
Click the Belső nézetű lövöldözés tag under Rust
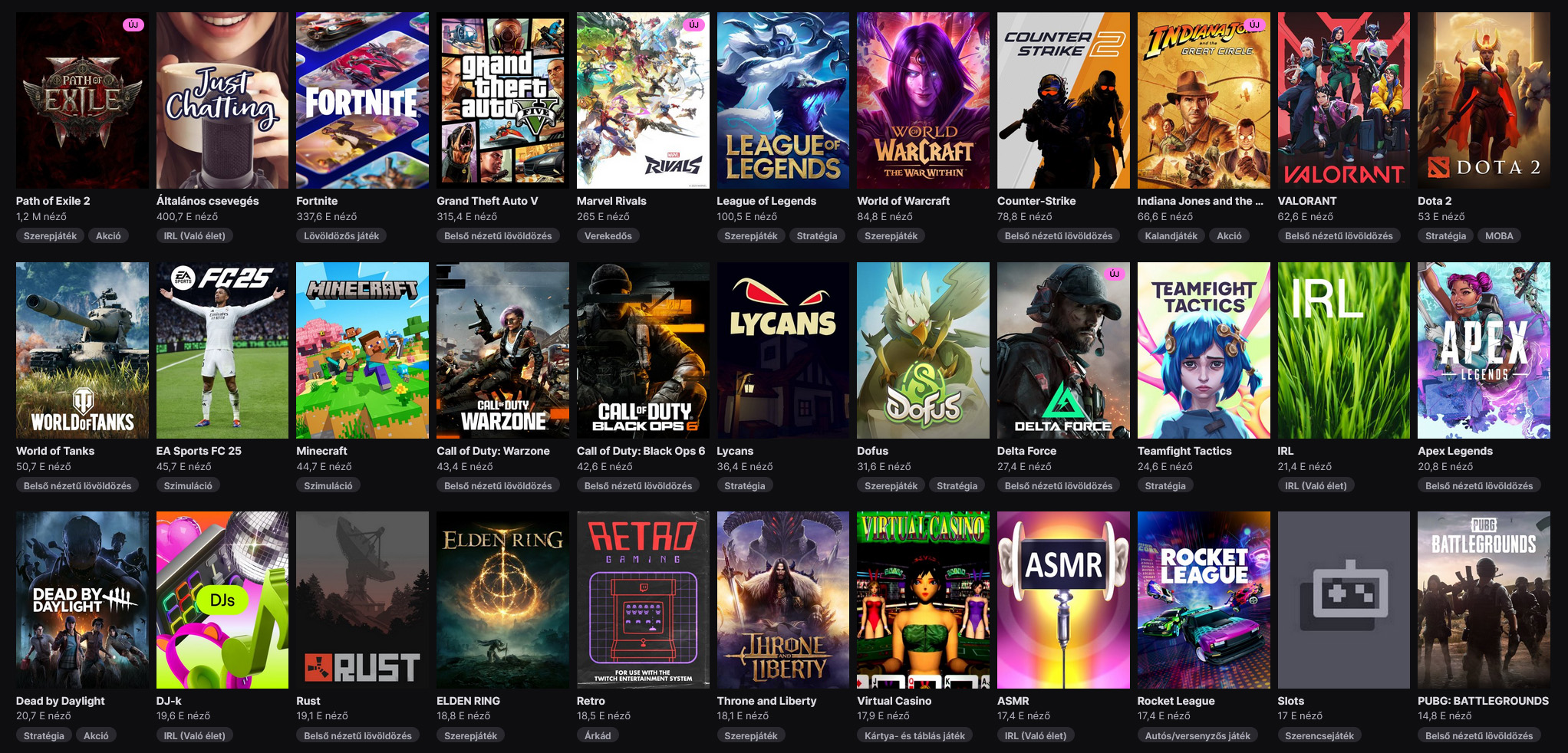(x=358, y=736)
